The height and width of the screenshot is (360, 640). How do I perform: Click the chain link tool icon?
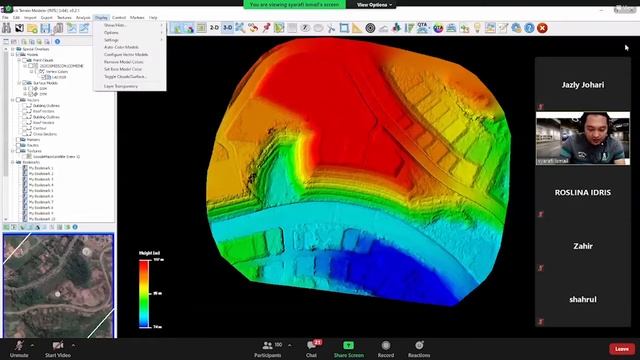[253, 28]
